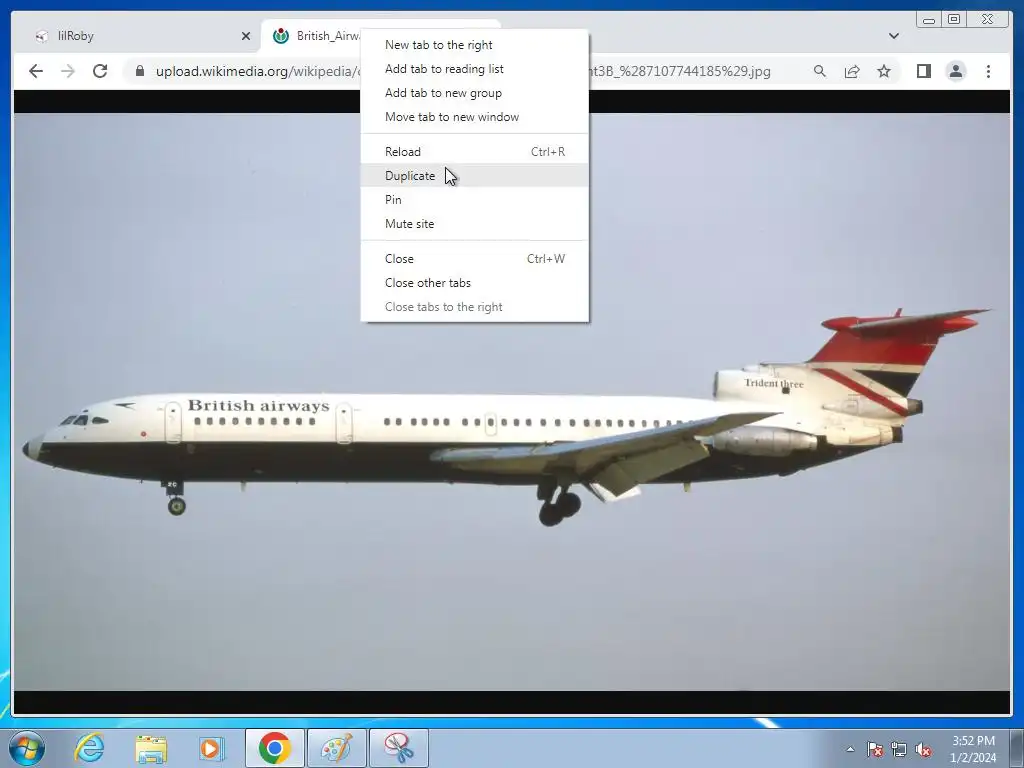Open the side panel icon
Viewport: 1024px width, 768px height.
point(923,71)
